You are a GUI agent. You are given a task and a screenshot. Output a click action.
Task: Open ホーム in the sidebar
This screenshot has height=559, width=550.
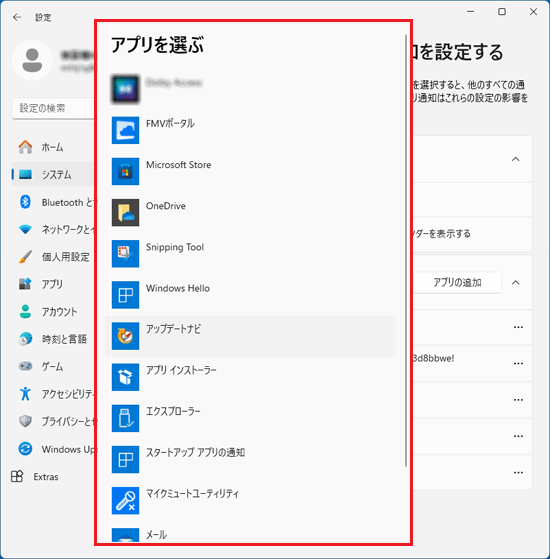[53, 147]
